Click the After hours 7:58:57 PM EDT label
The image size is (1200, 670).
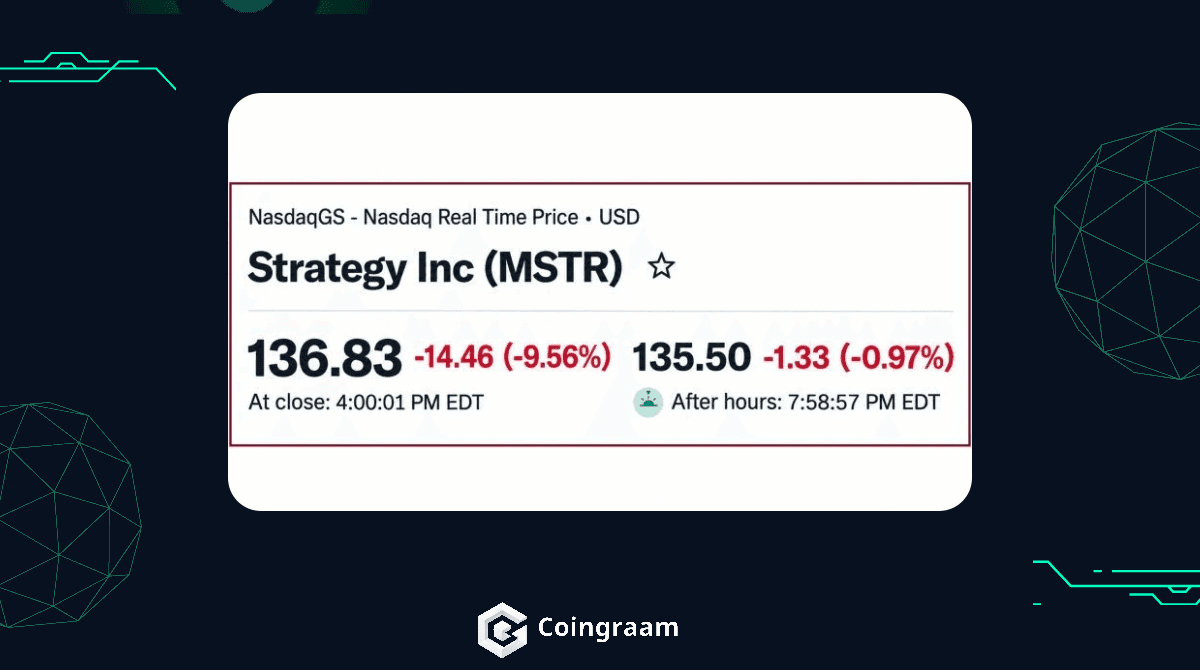[806, 403]
